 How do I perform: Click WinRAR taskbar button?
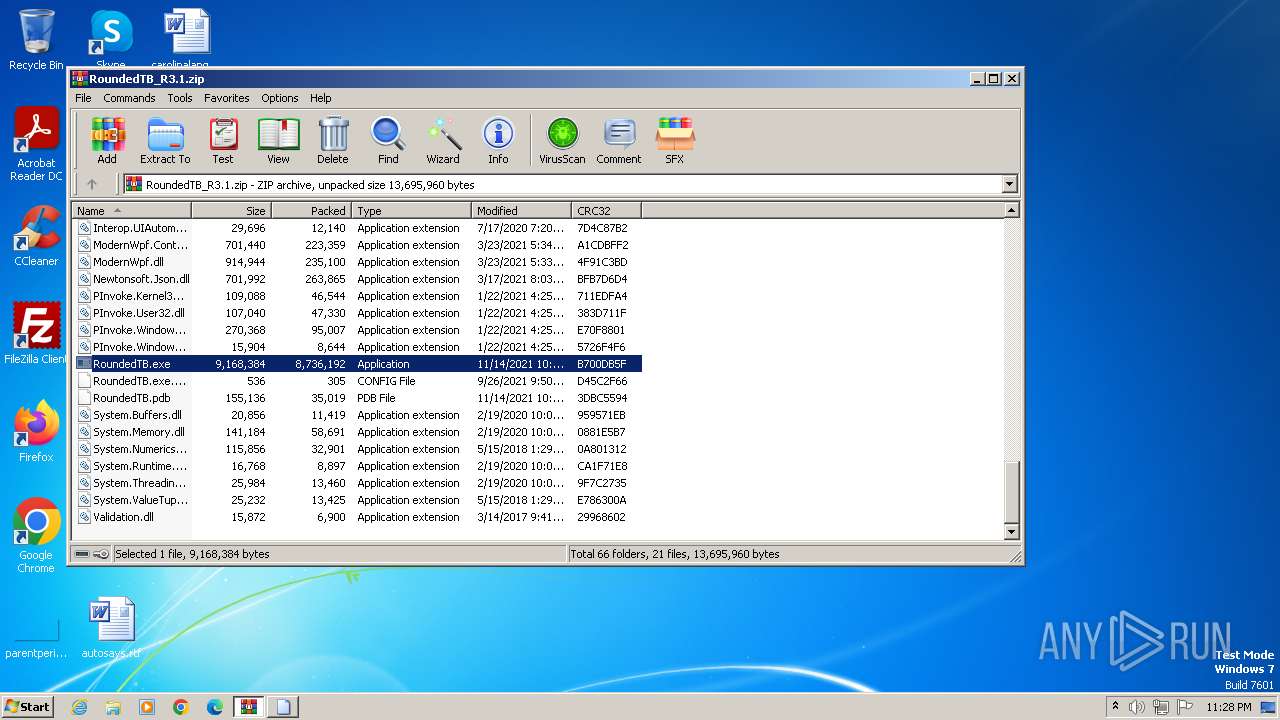249,707
